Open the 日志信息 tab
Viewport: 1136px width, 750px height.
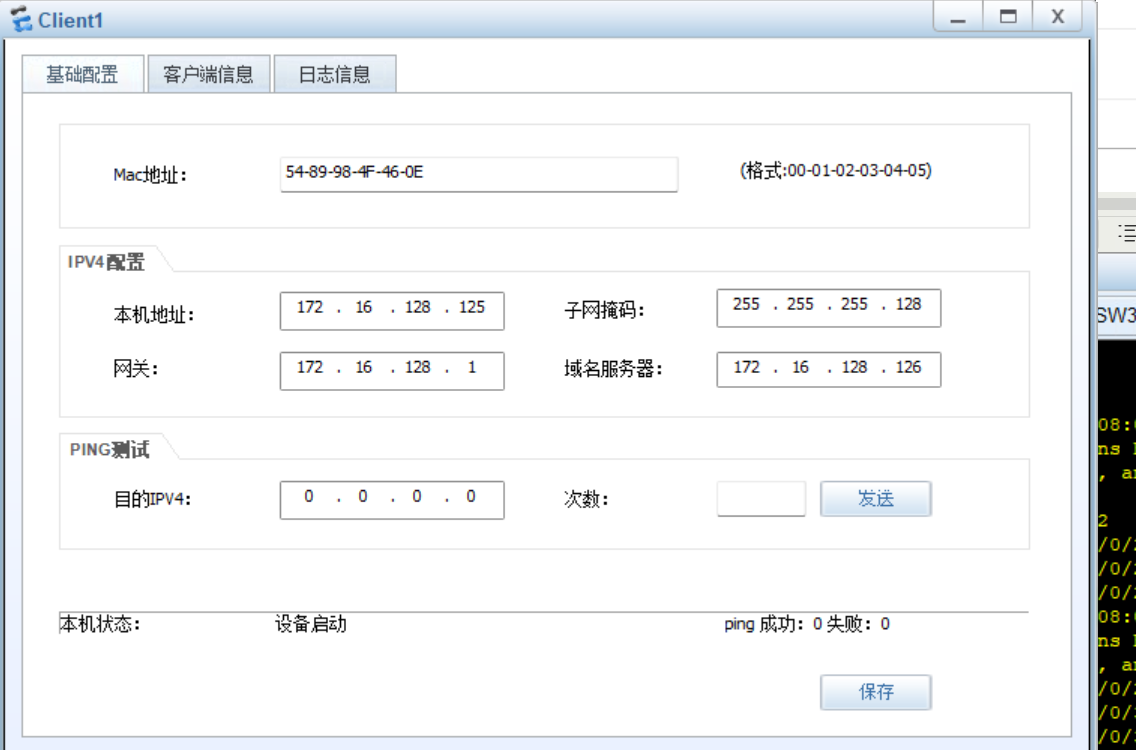335,74
